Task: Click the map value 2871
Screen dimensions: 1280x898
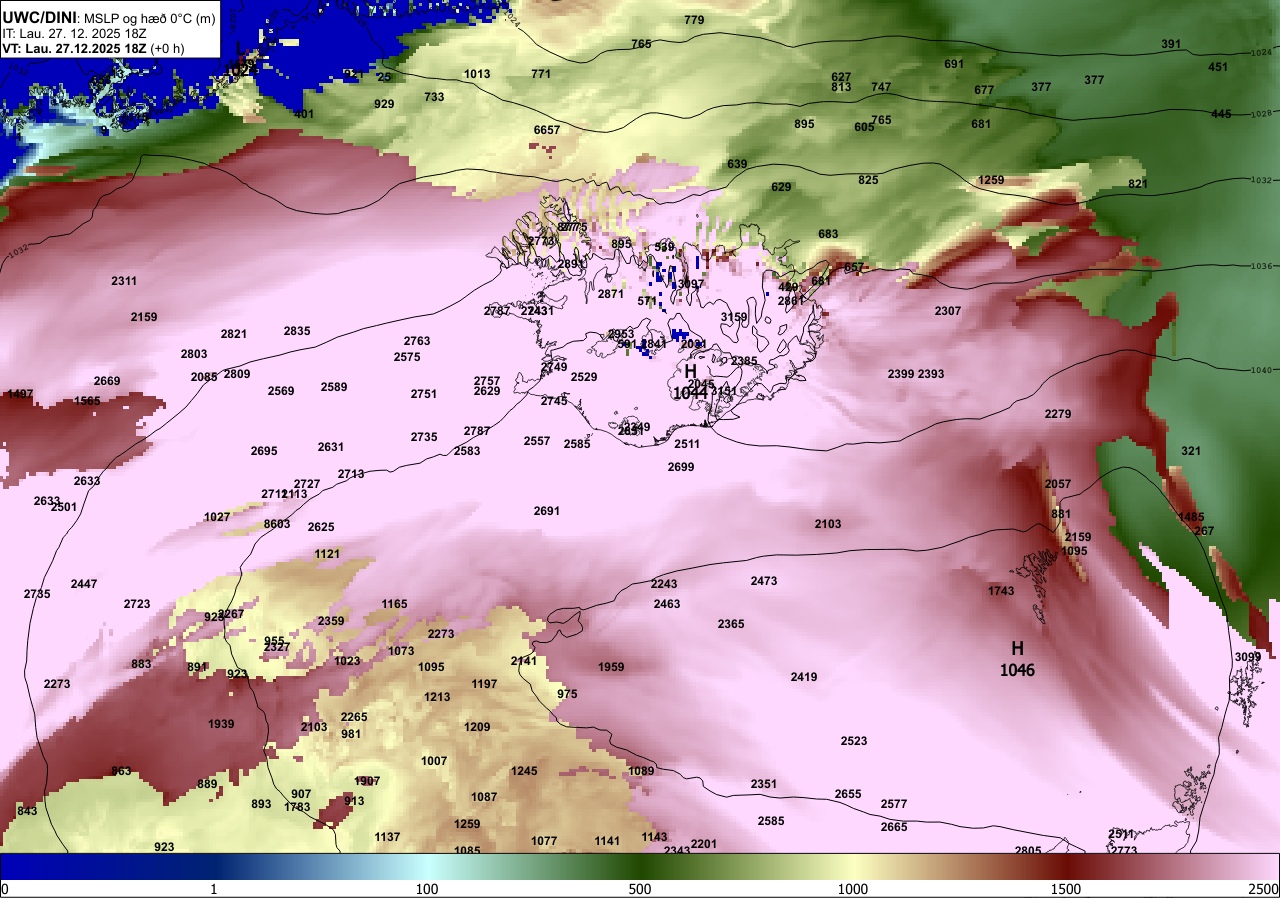Action: (x=611, y=294)
